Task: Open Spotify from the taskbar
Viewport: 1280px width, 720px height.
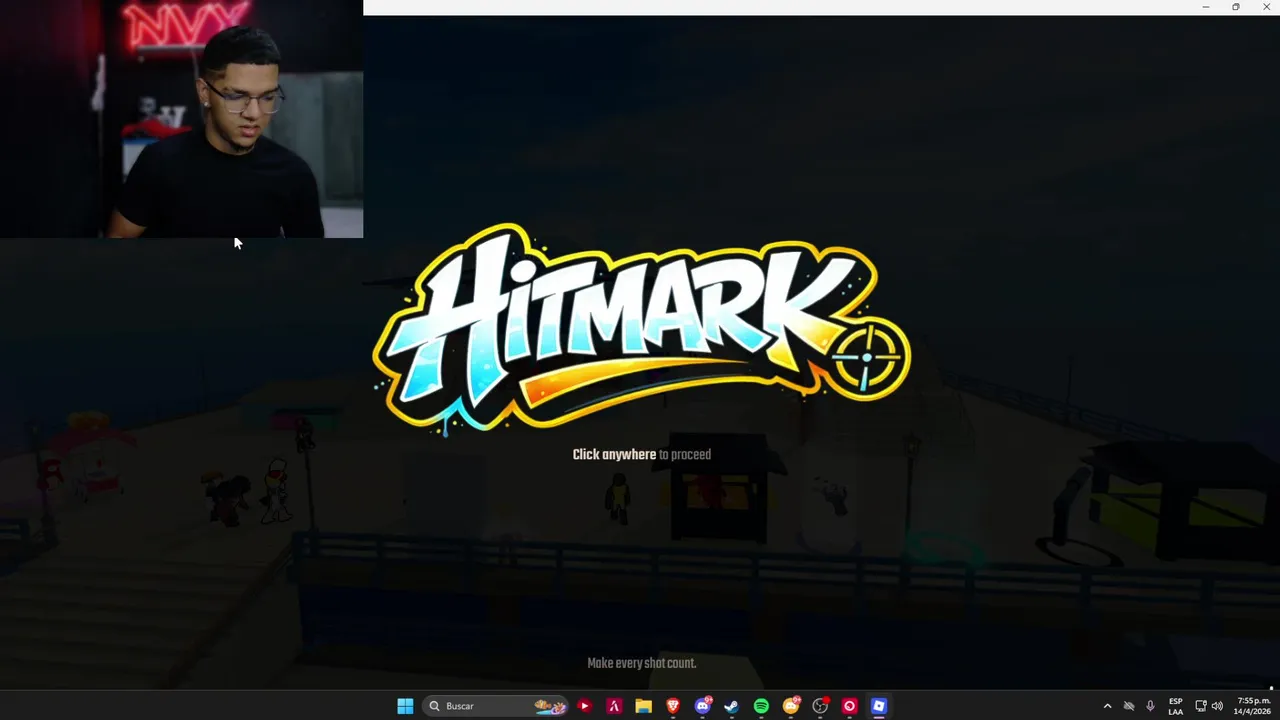Action: pyautogui.click(x=761, y=706)
